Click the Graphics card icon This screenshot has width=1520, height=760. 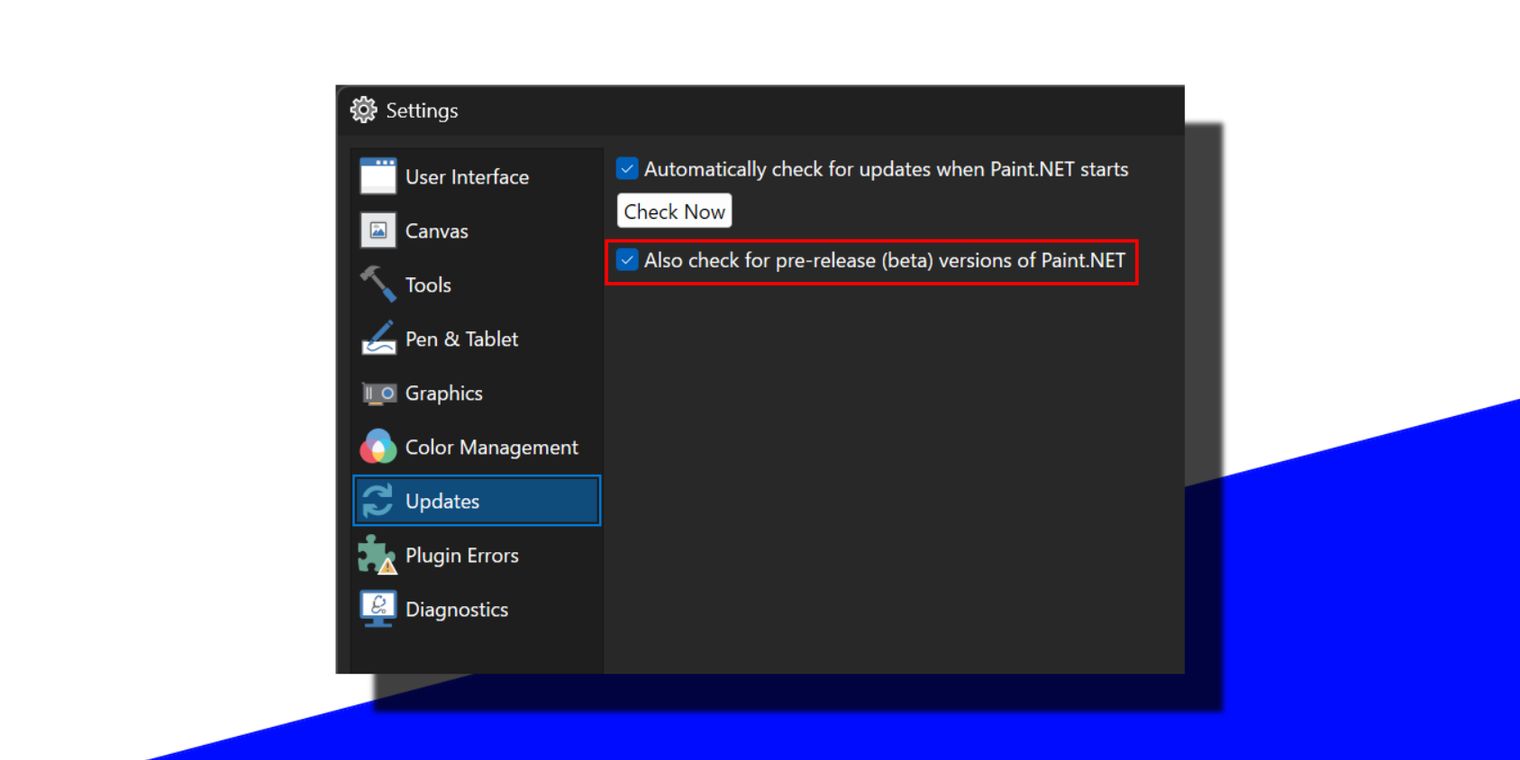378,394
